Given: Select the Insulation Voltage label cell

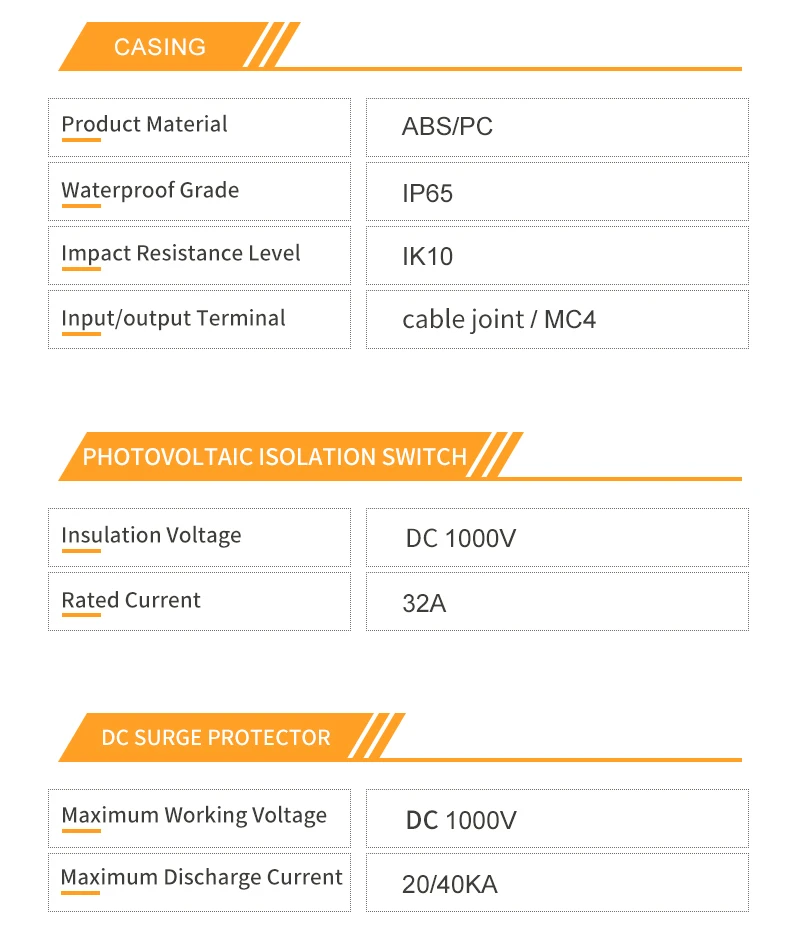Looking at the screenshot, I should point(200,537).
